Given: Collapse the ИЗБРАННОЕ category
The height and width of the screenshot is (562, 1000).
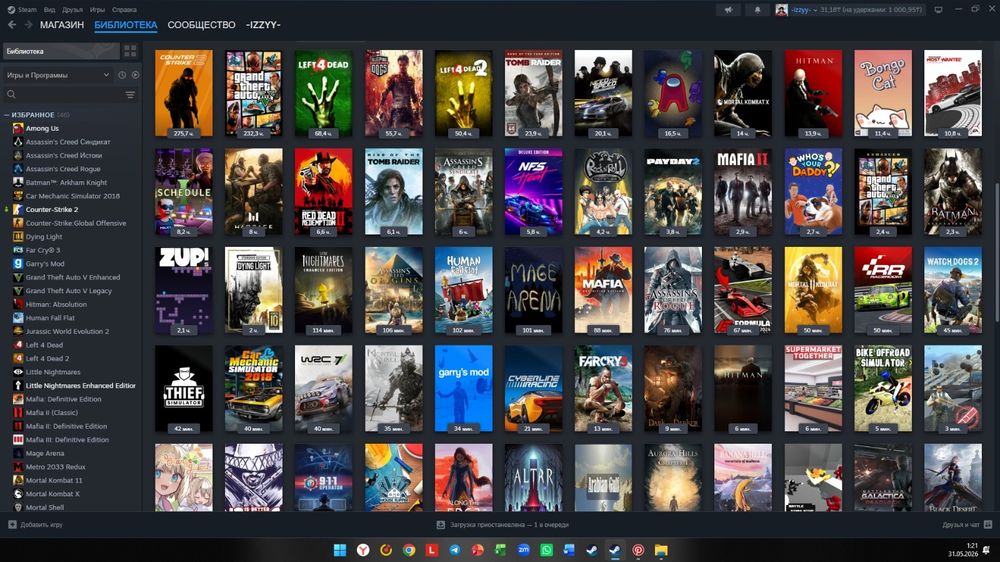Looking at the screenshot, I should (x=7, y=115).
